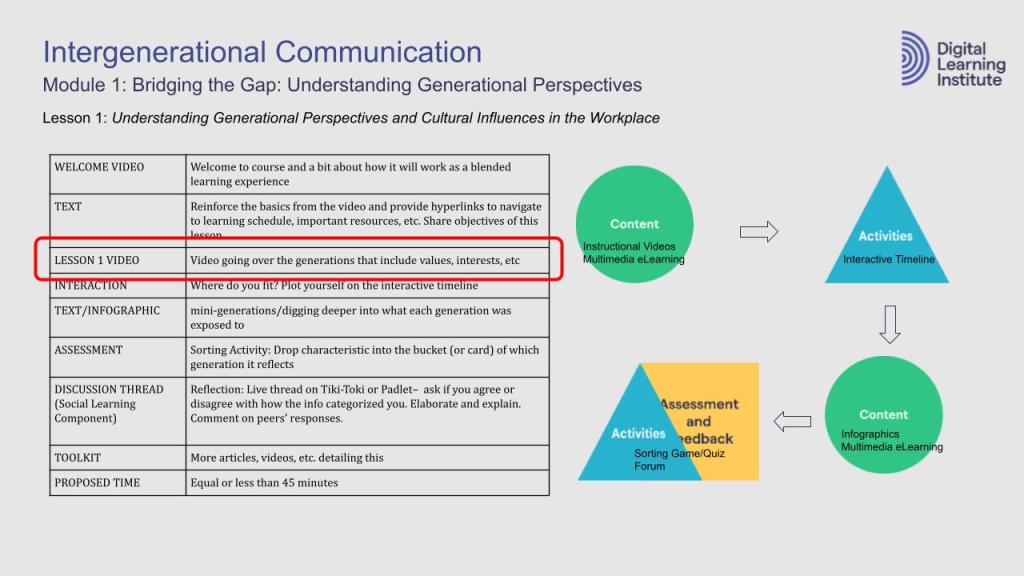Click the Module 1 Bridging the Gap subtitle
Image resolution: width=1024 pixels, height=576 pixels.
tap(342, 85)
